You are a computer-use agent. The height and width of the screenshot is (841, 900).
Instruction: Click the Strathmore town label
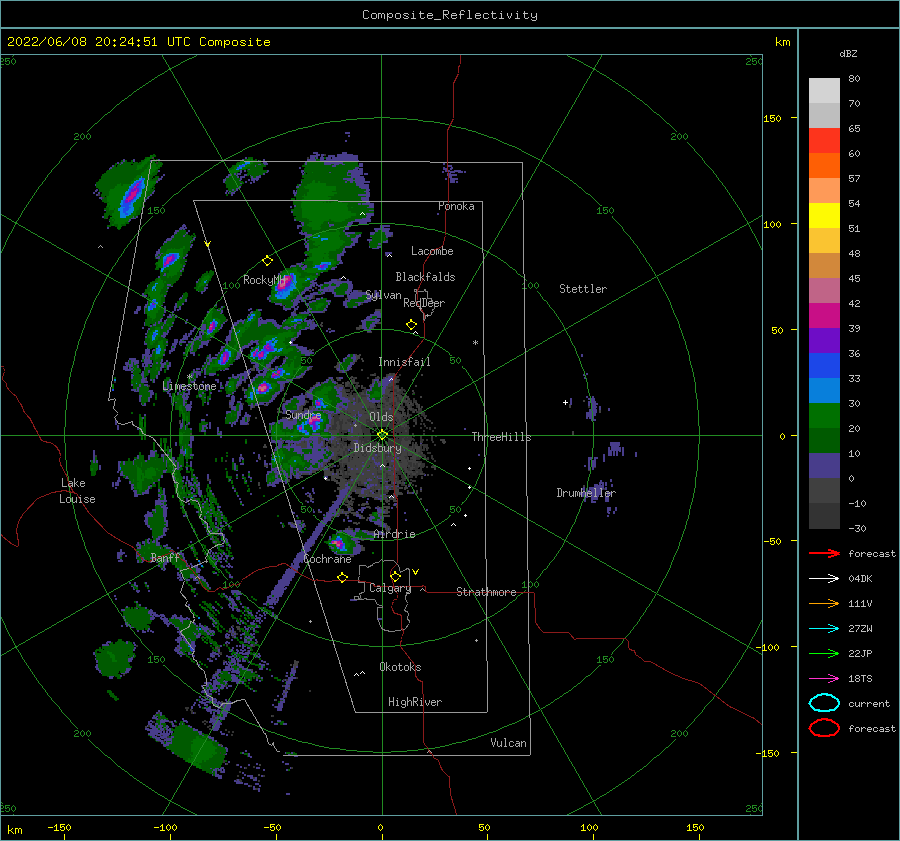point(486,592)
